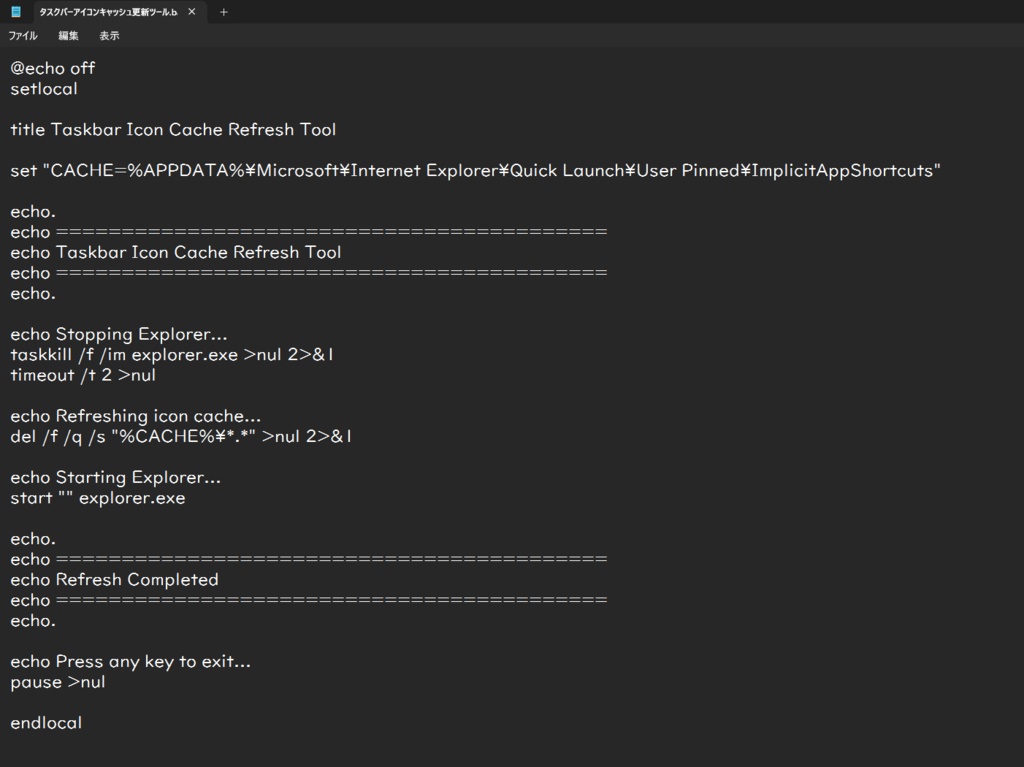
Task: Click the 'echo Stopping Explorer...' line
Action: 119,335
